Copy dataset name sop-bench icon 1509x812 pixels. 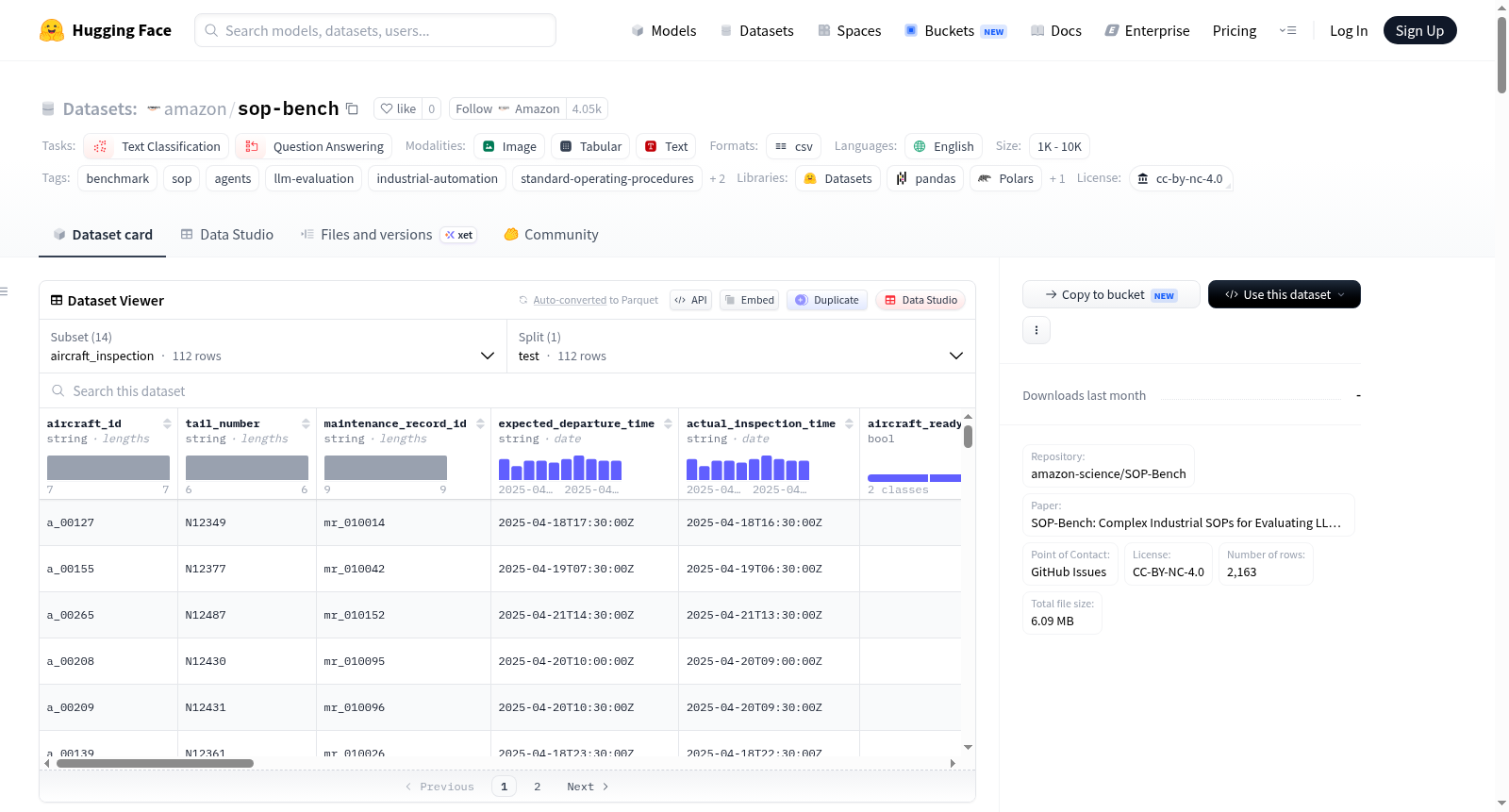point(352,108)
